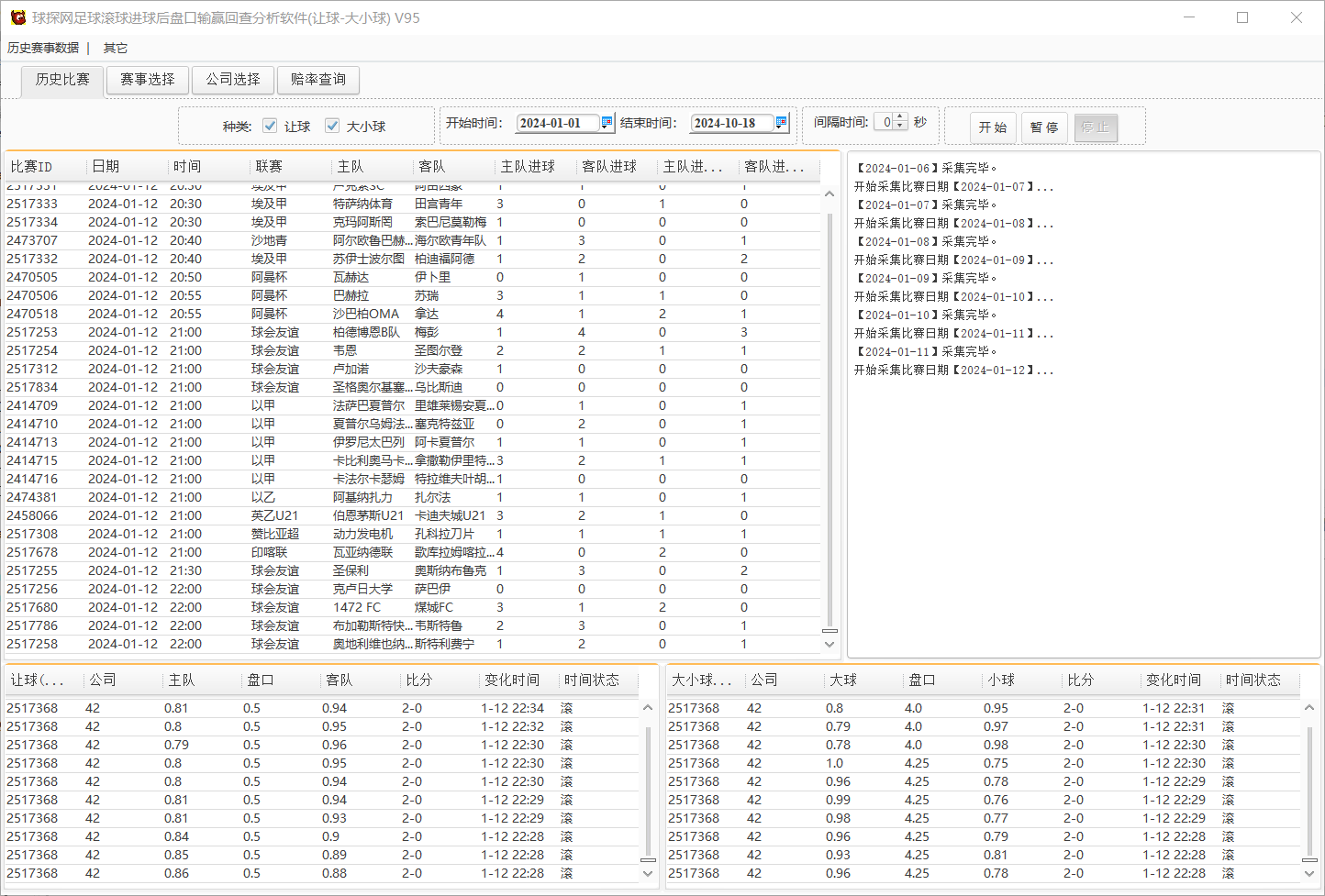
Task: Select match row 2473707 沙地青
Action: (x=413, y=240)
